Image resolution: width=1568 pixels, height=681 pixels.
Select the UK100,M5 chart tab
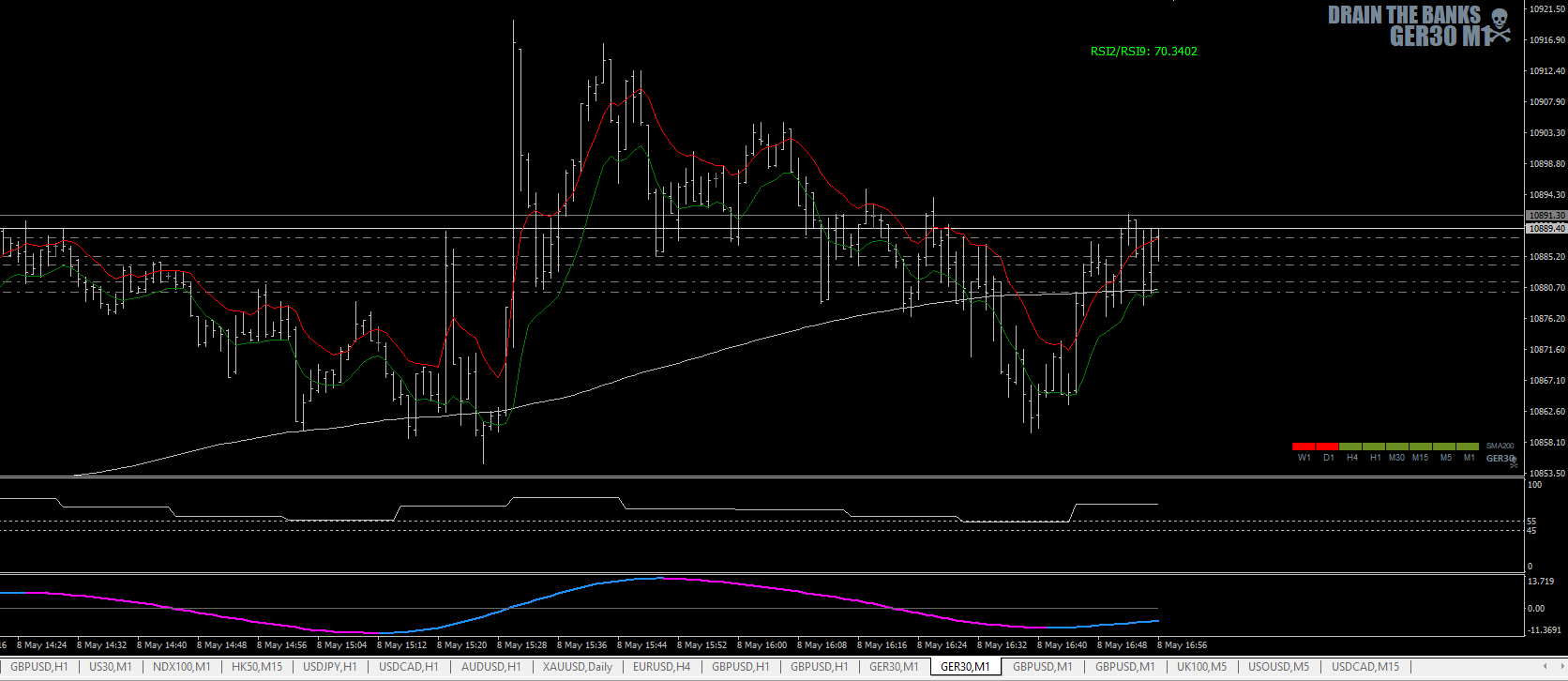coord(1201,667)
